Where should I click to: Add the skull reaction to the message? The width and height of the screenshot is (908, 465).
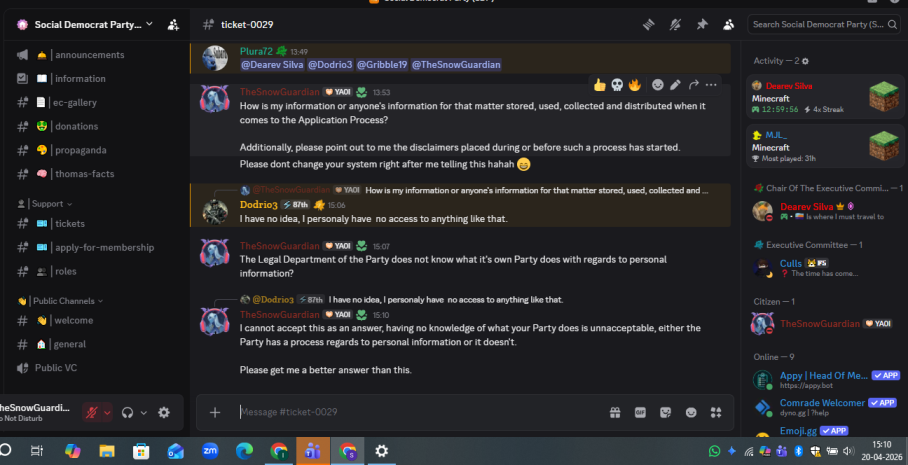(x=617, y=85)
